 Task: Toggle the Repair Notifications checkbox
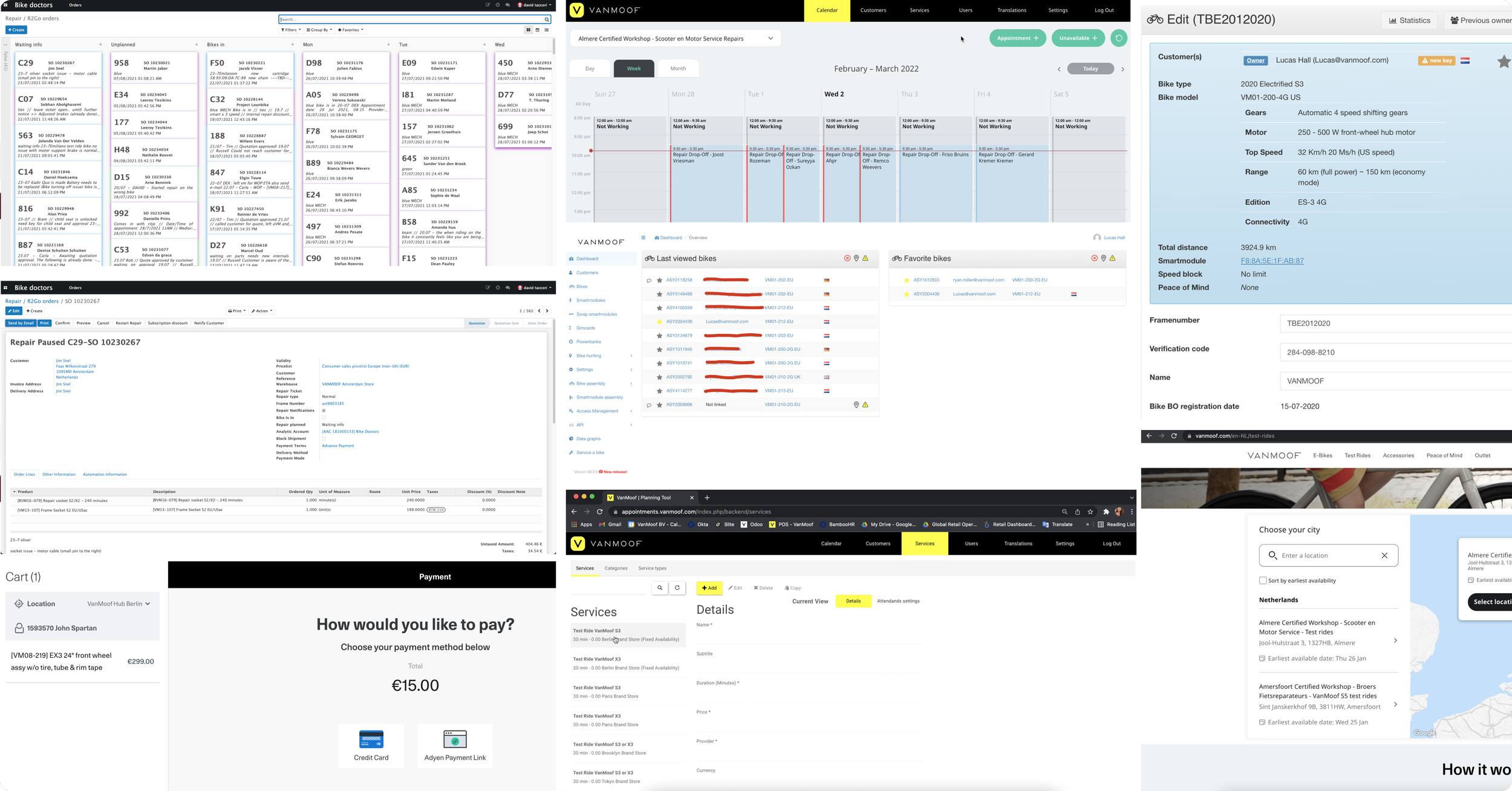(324, 411)
